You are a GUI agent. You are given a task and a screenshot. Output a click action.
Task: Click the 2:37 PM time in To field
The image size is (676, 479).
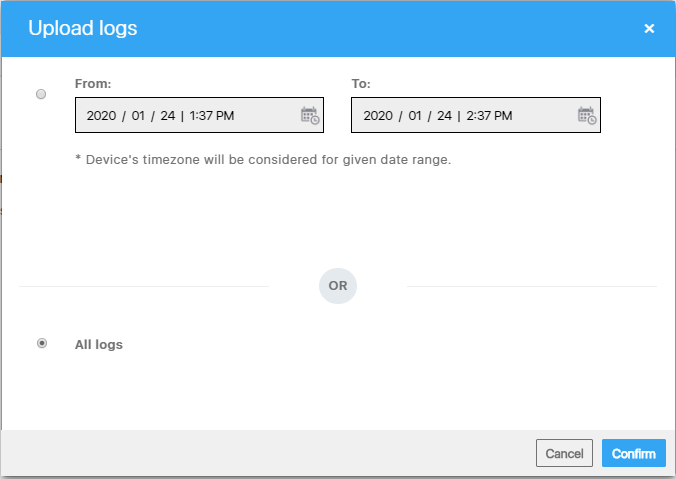[x=489, y=116]
